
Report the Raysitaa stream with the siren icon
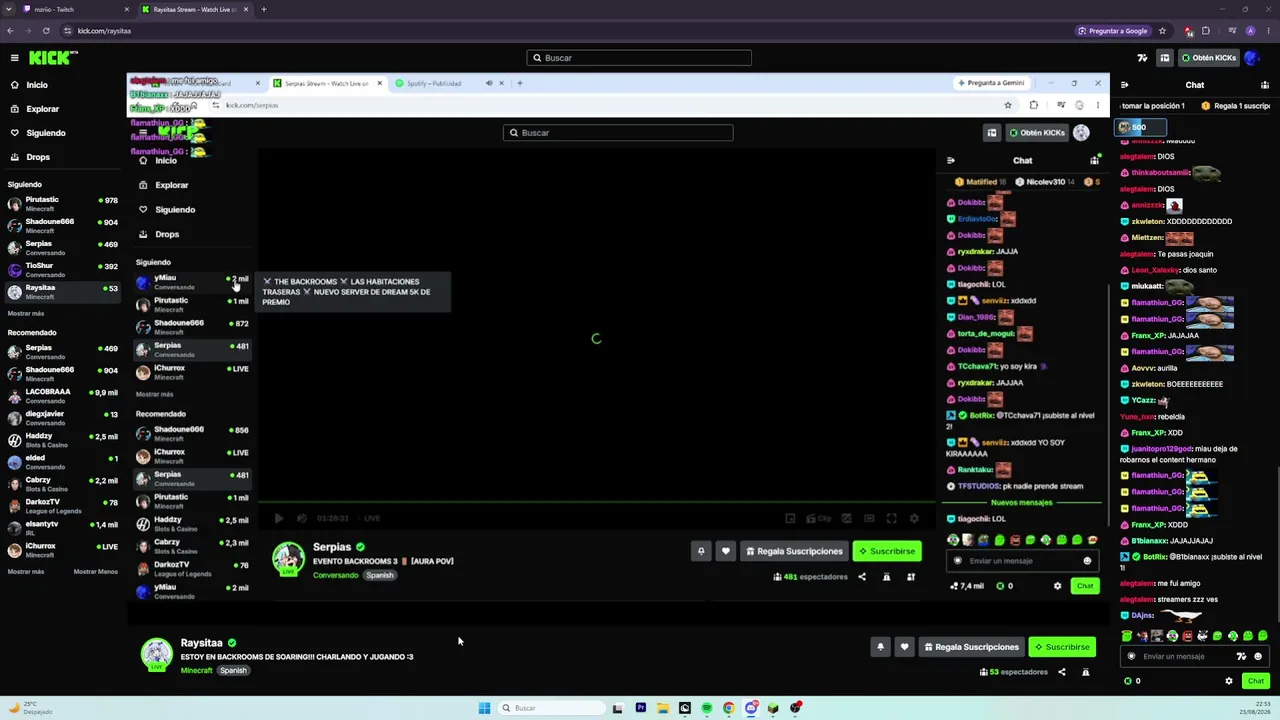1086,672
